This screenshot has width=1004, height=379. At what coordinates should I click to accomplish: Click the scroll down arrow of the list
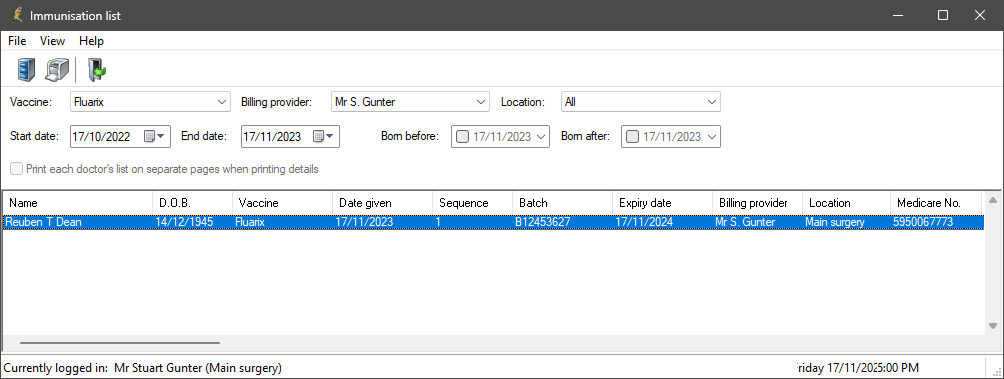992,326
